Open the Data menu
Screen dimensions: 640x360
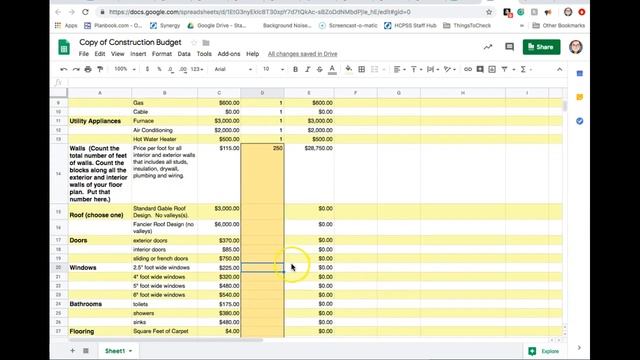184,54
